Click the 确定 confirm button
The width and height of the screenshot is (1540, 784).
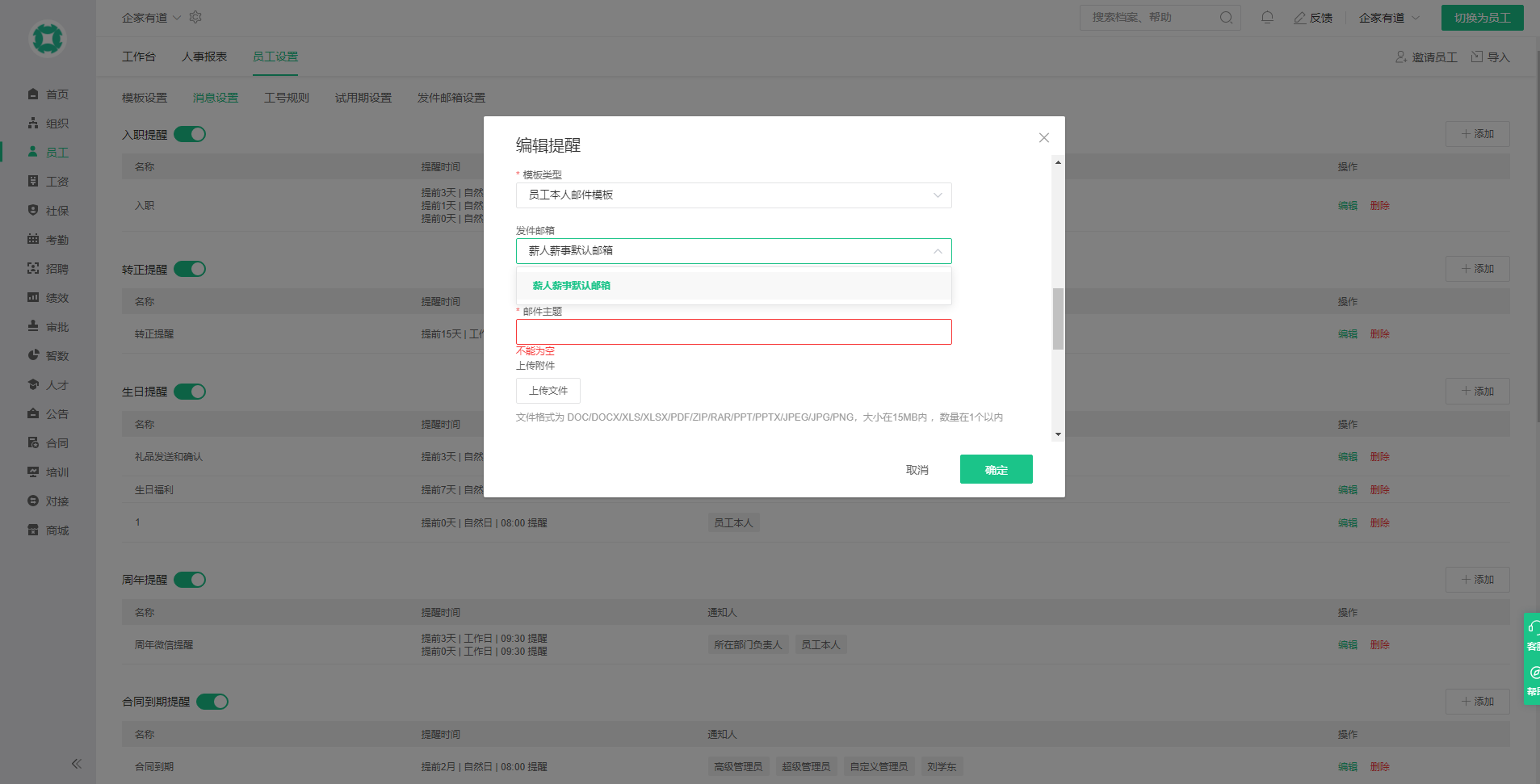pyautogui.click(x=997, y=469)
